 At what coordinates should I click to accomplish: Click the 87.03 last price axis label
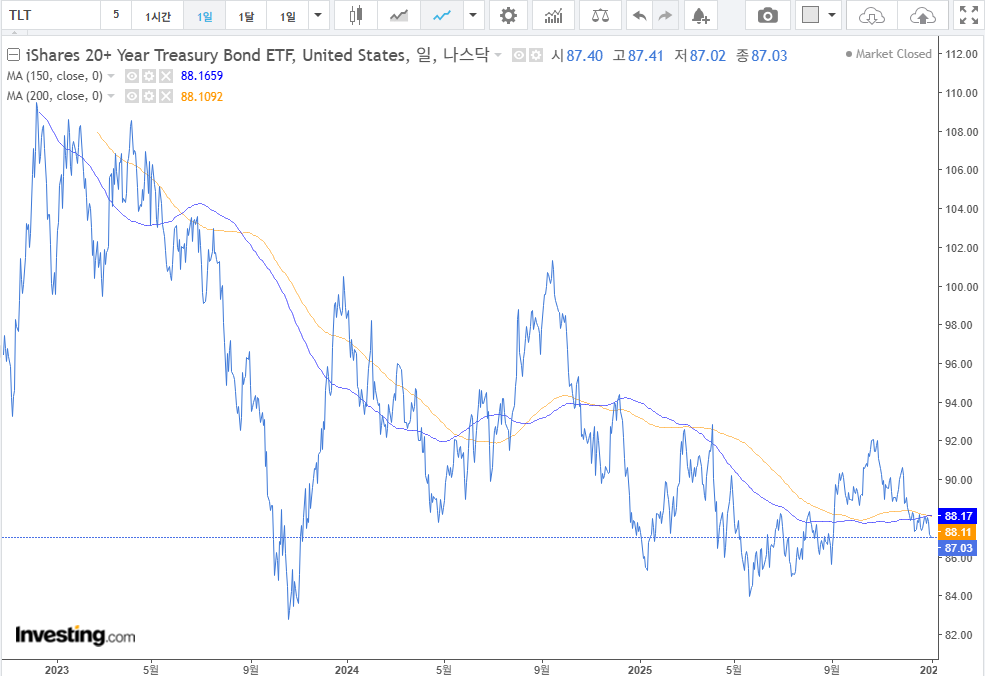pos(958,548)
